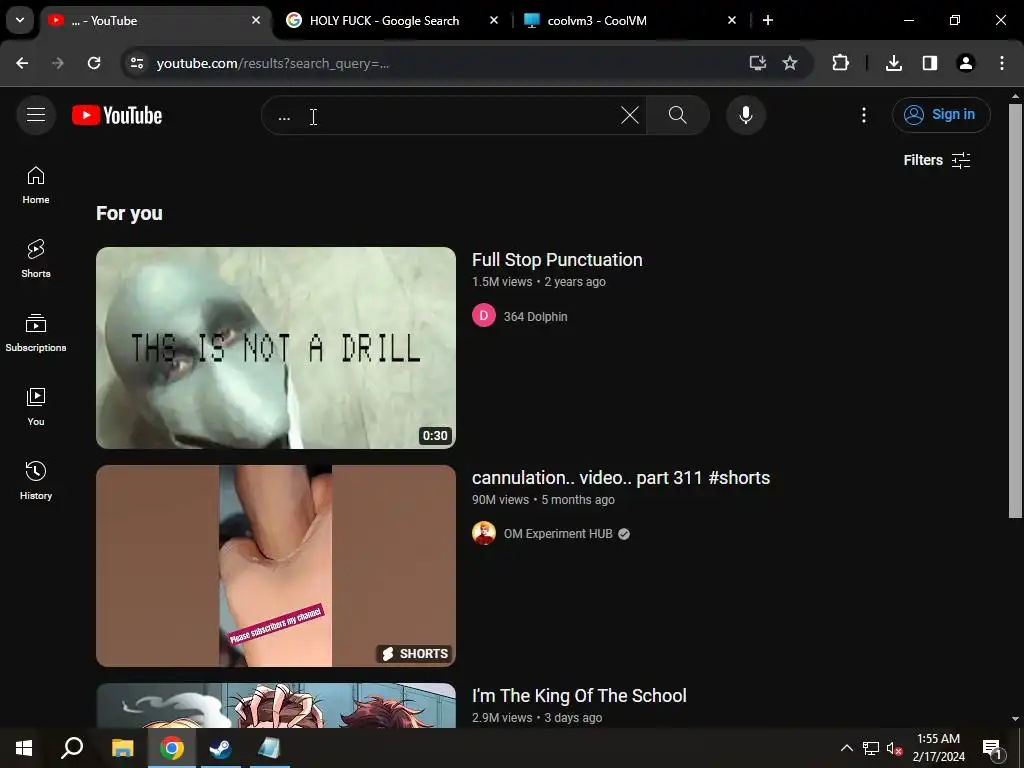Open Chrome three-dot menu

[1002, 63]
